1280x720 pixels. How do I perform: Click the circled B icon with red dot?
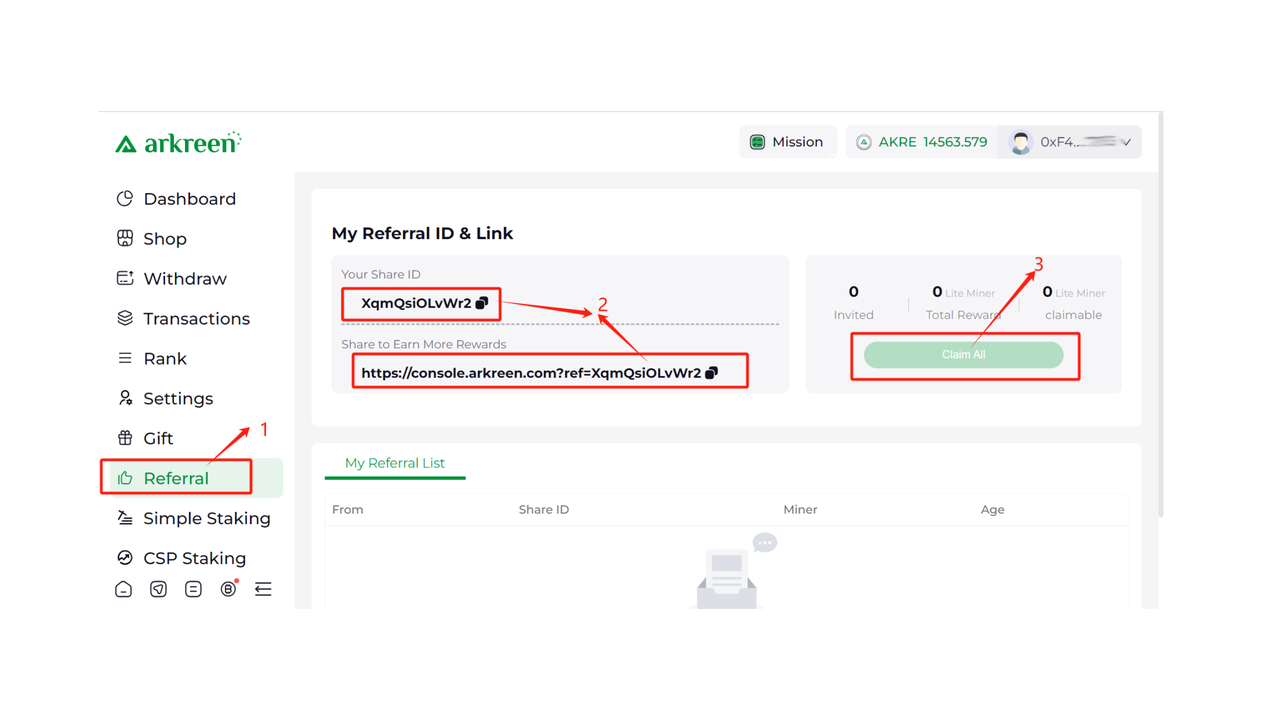coord(228,589)
